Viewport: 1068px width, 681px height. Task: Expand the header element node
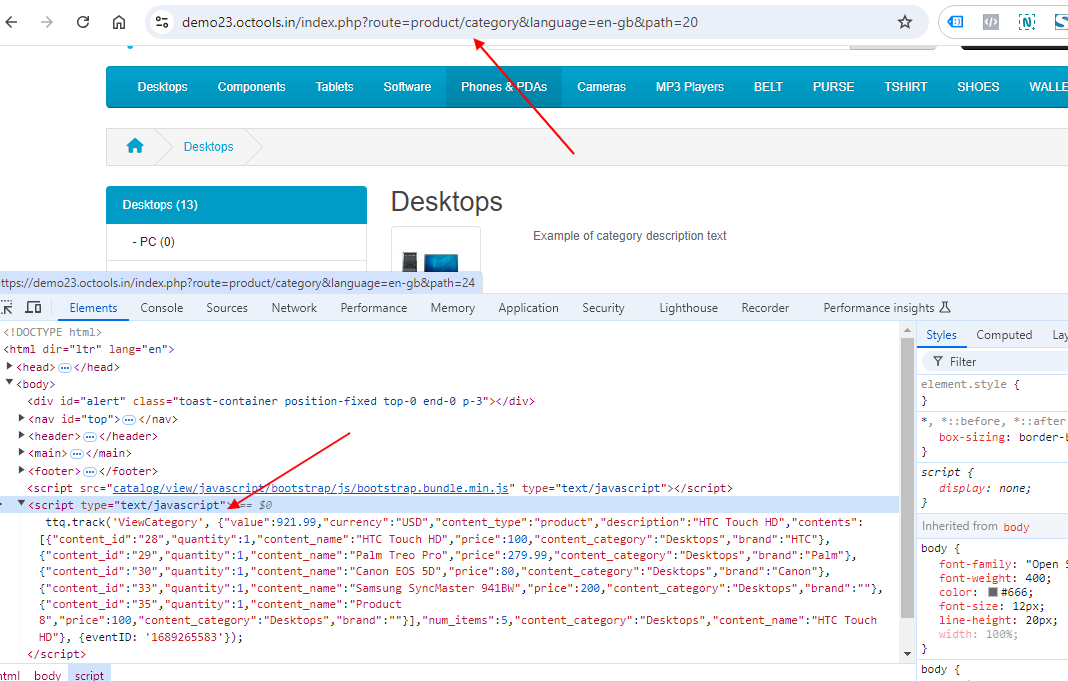point(21,435)
